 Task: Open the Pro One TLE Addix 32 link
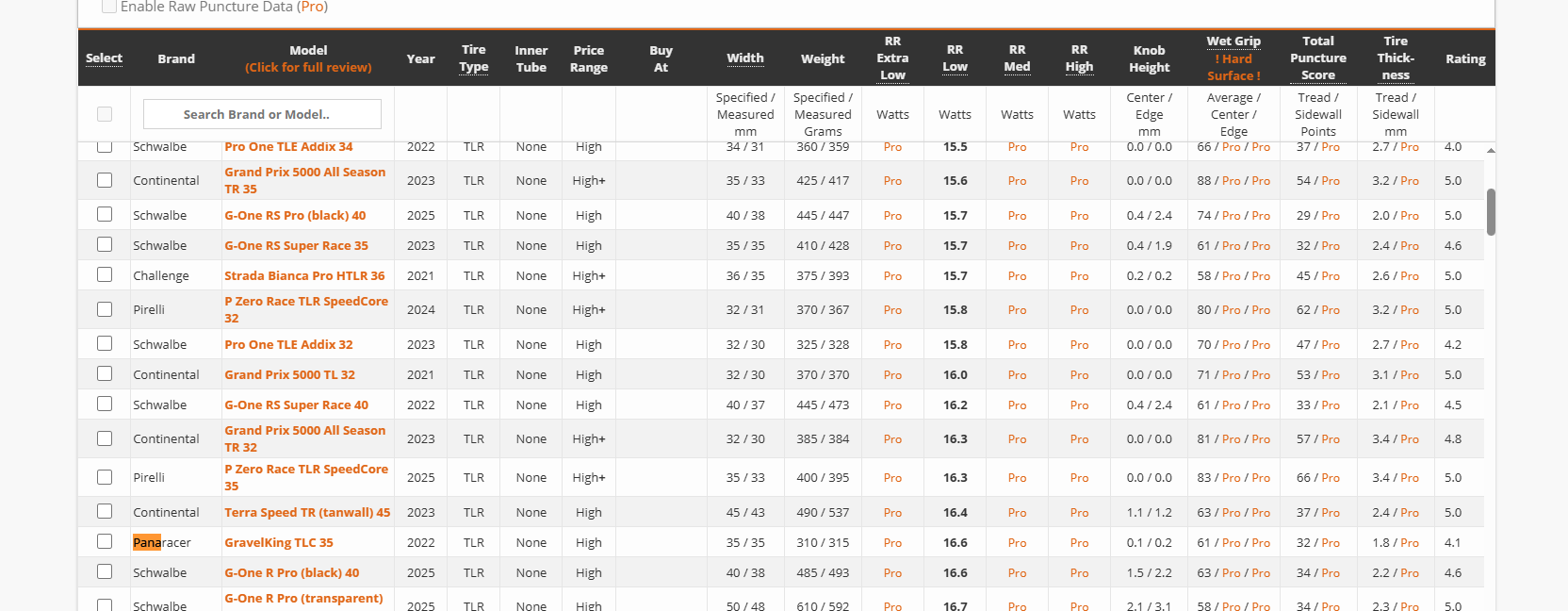coord(288,344)
